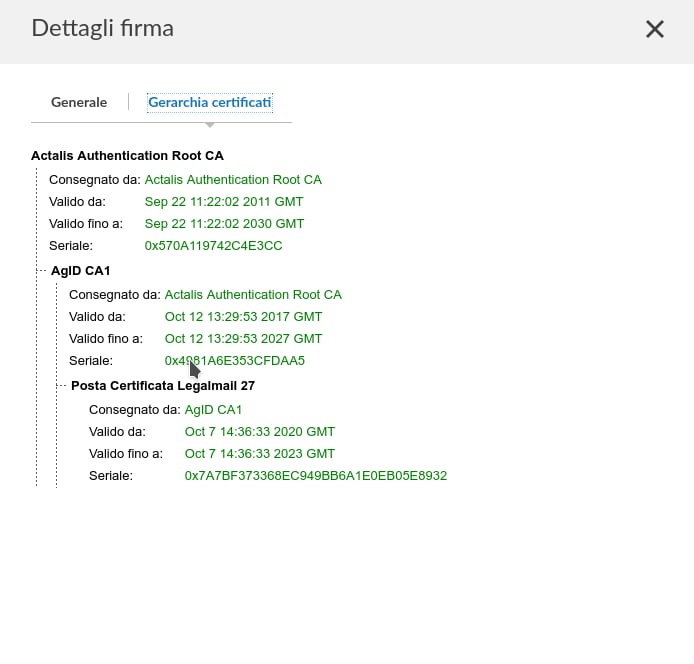Click 'Oct 7 14:36:33 2023 GMT' date
The image size is (694, 664).
(260, 454)
